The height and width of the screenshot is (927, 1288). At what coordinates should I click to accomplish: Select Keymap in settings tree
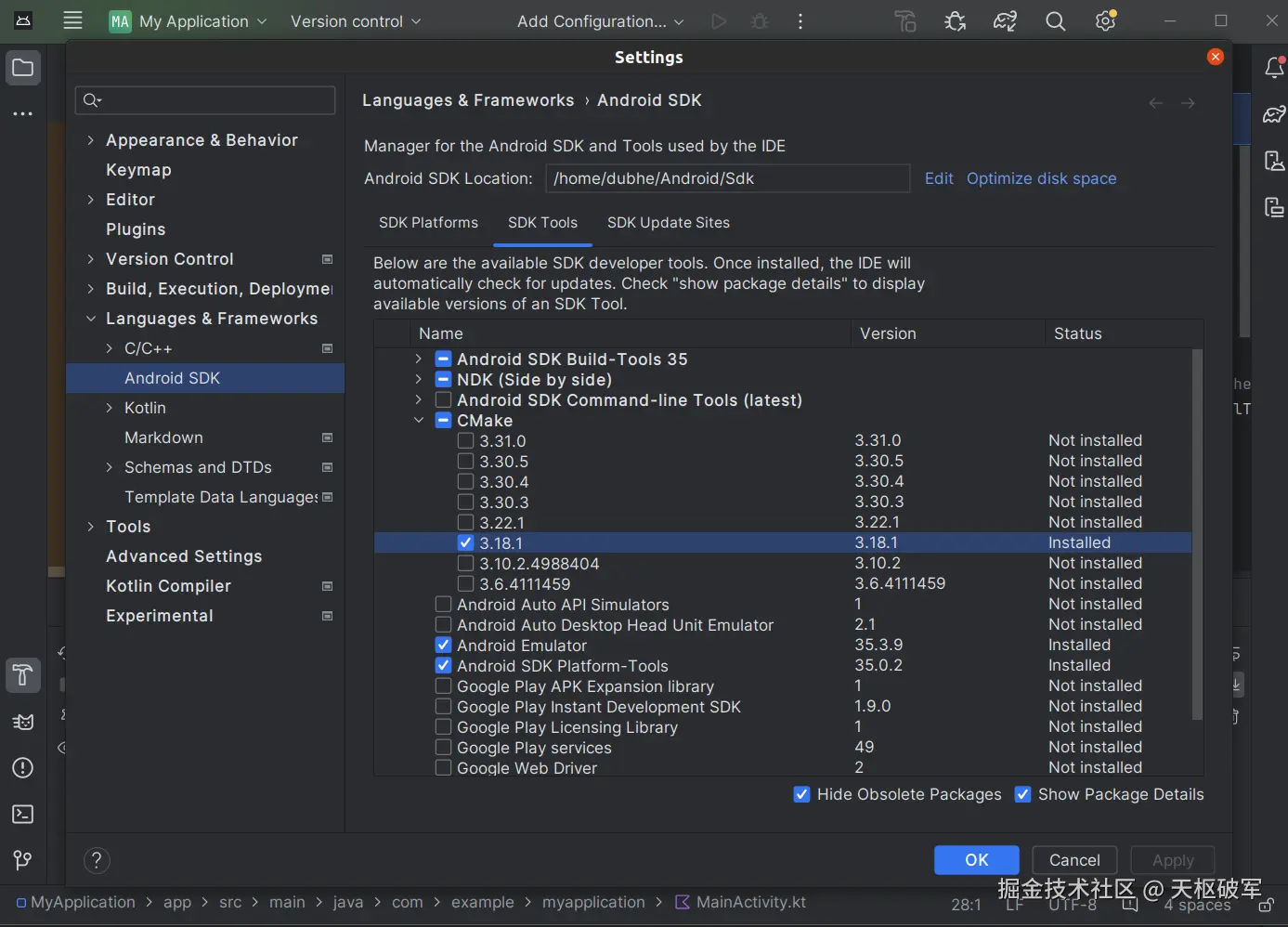[138, 170]
